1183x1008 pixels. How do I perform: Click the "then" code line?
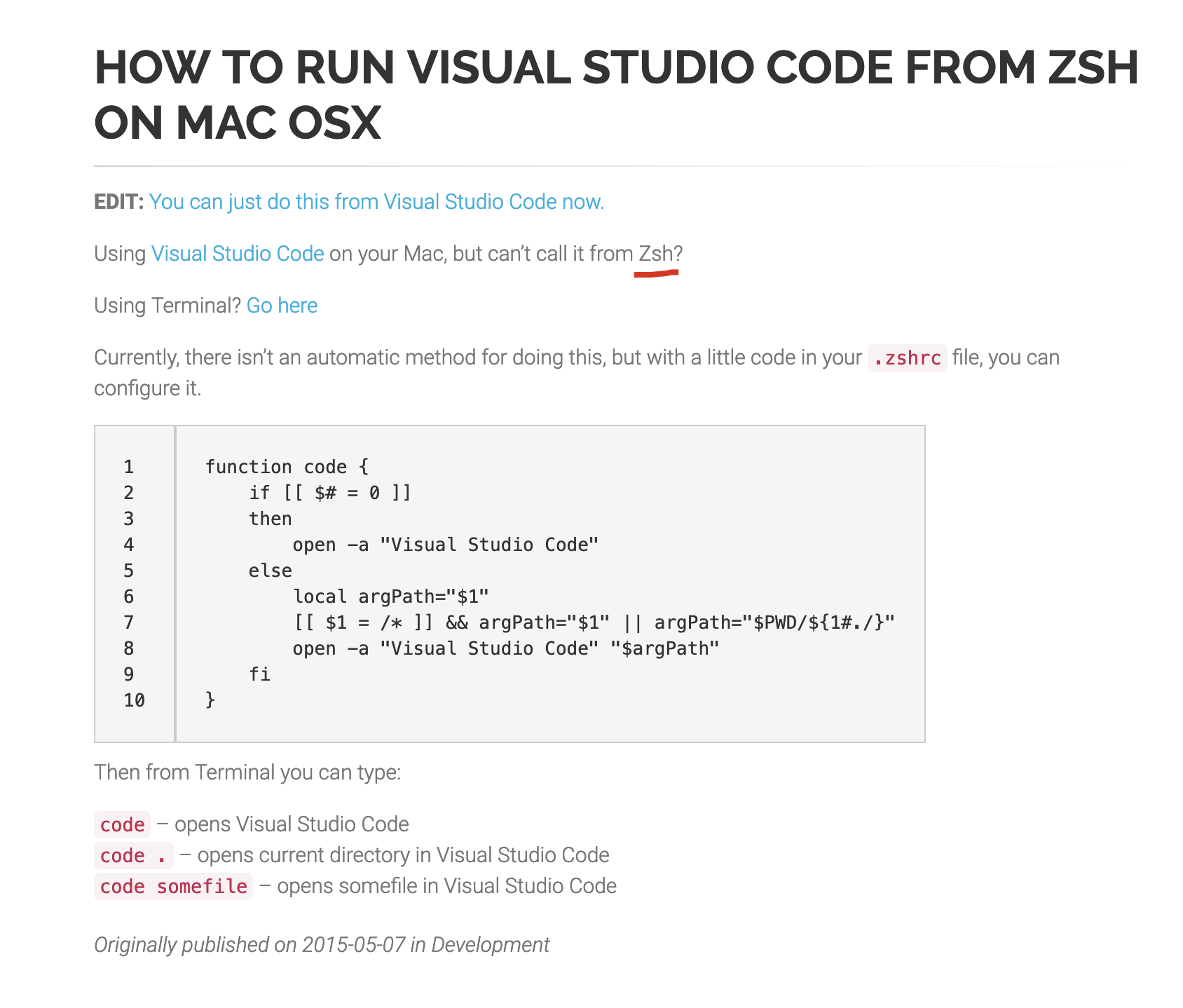click(270, 519)
